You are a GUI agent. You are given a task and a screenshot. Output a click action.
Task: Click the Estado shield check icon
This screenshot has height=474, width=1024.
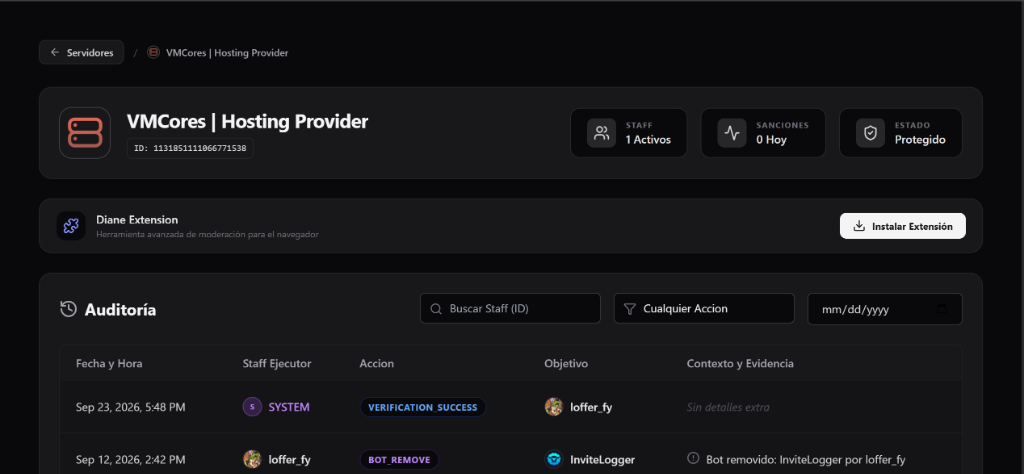pyautogui.click(x=871, y=133)
